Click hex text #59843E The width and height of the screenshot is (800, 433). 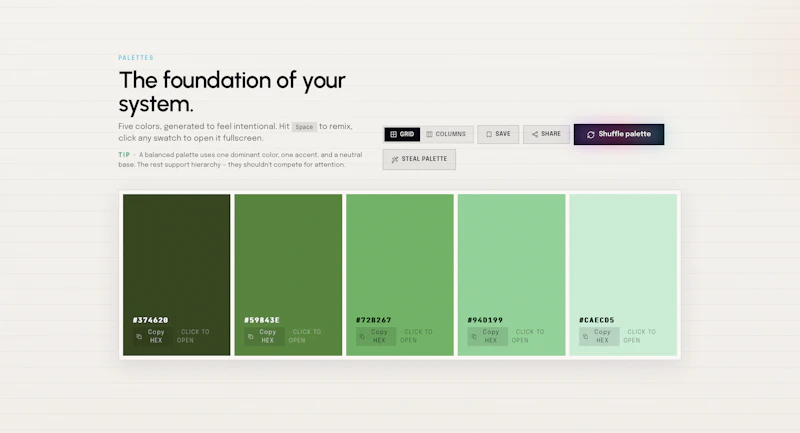coord(262,320)
